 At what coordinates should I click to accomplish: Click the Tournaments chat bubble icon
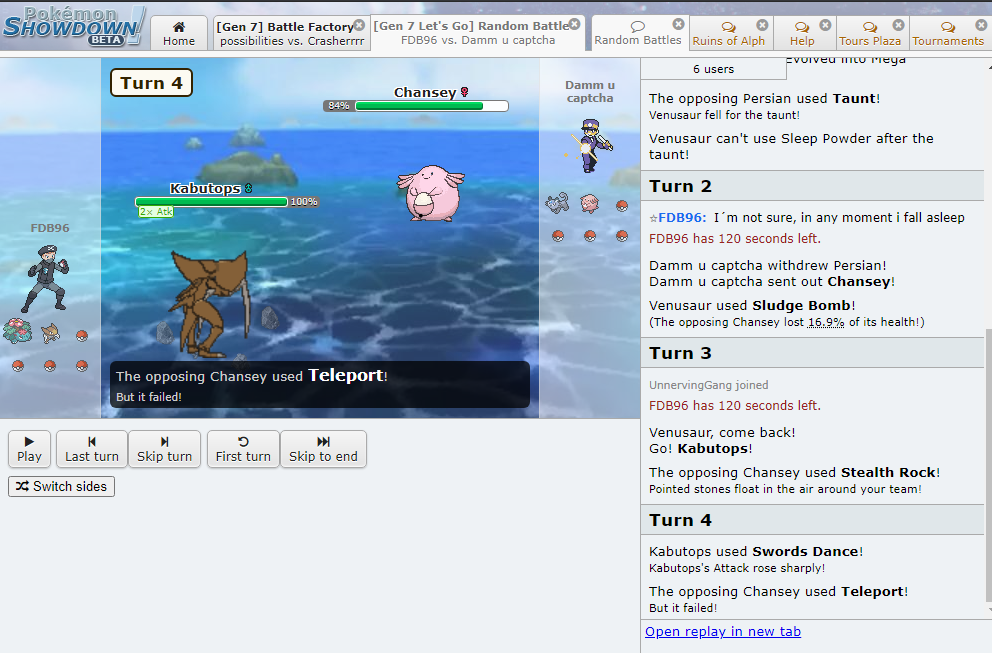[948, 27]
